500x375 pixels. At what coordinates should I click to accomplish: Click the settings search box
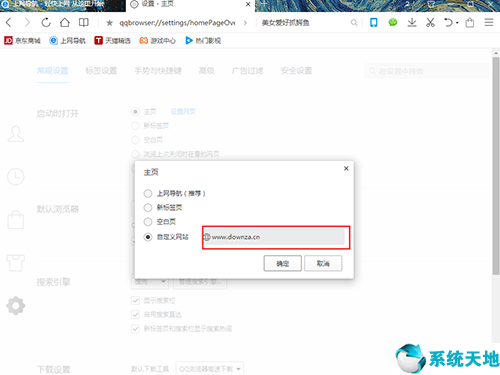[x=427, y=71]
